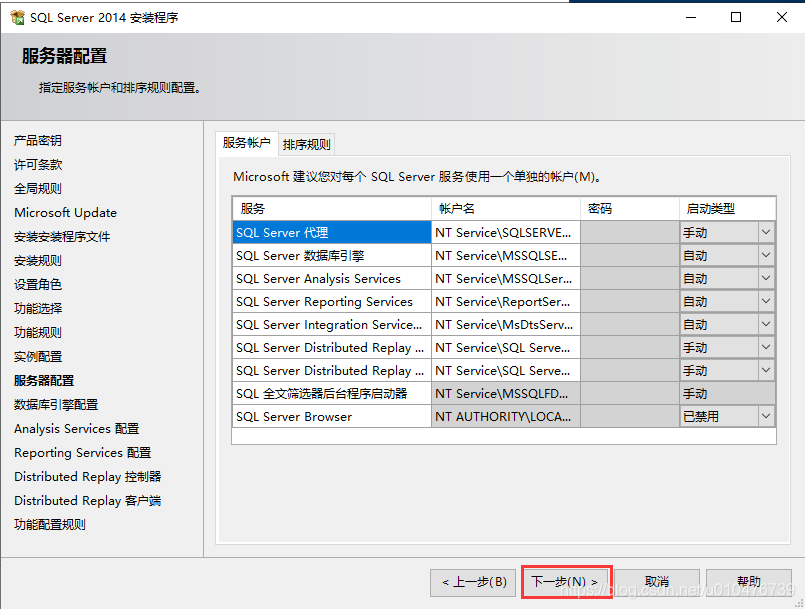Select Reporting Services 配置 step in sidebar

[x=83, y=453]
